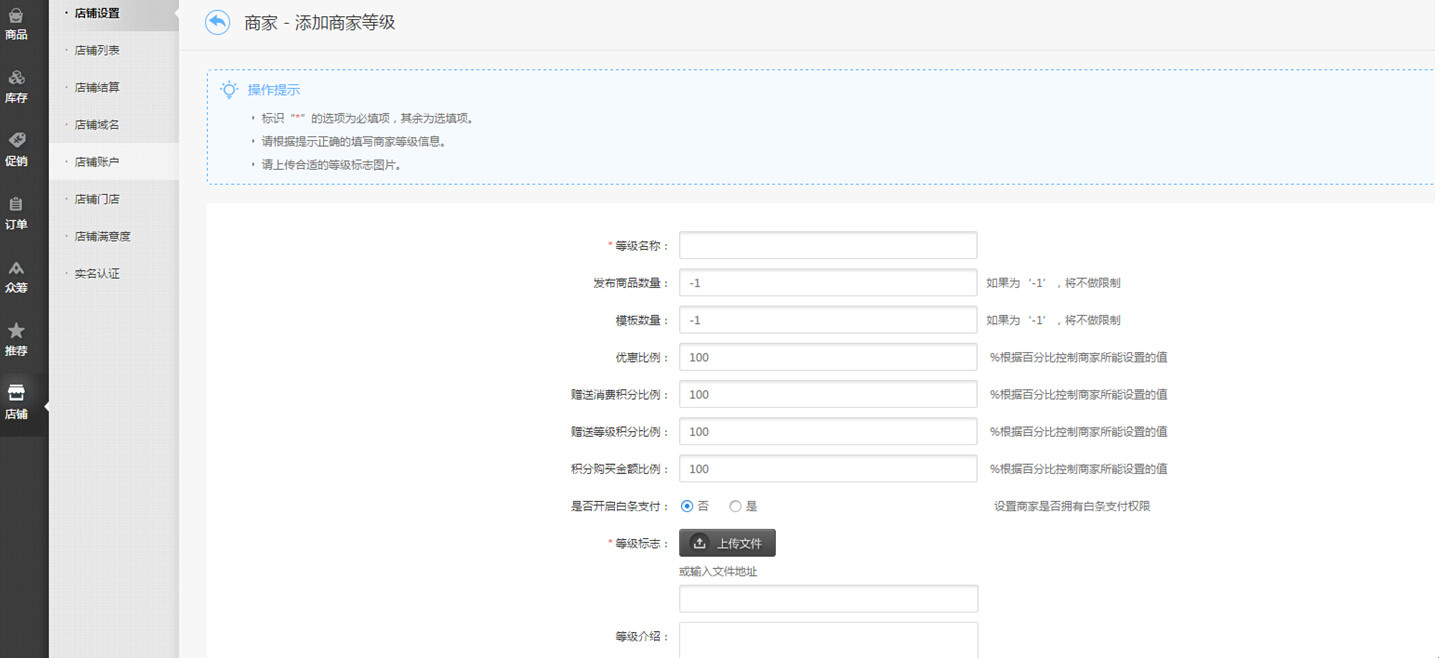This screenshot has height=658, width=1445.
Task: Open the 推荐 recommendations section
Action: click(16, 340)
